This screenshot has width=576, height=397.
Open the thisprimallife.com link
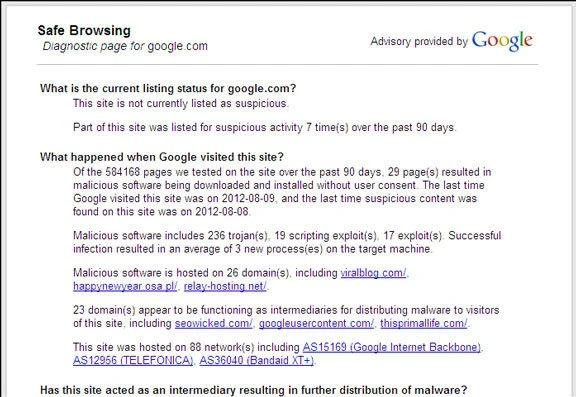[424, 324]
